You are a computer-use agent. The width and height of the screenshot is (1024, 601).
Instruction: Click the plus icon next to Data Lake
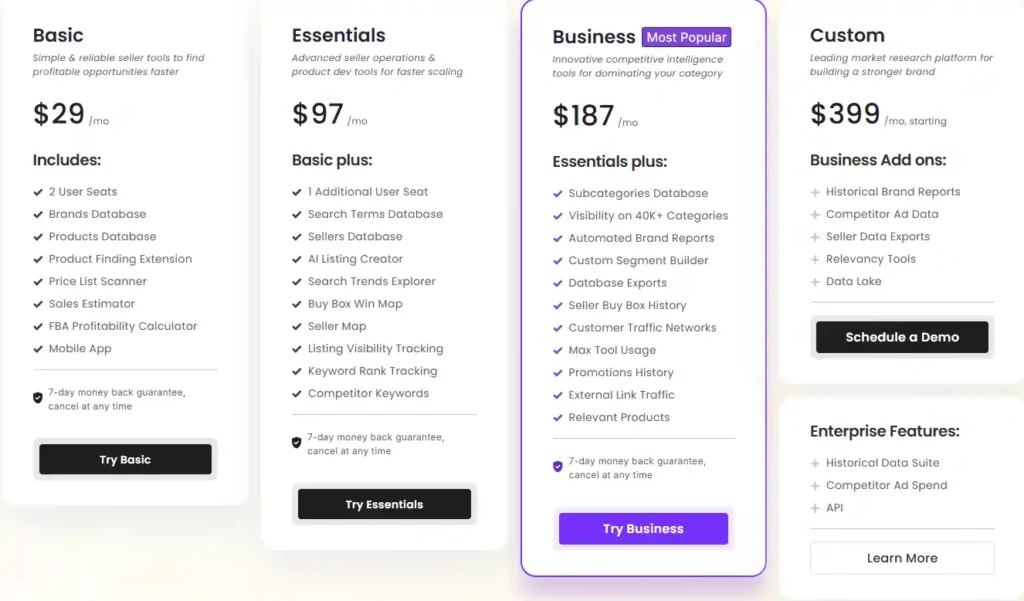[x=817, y=281]
